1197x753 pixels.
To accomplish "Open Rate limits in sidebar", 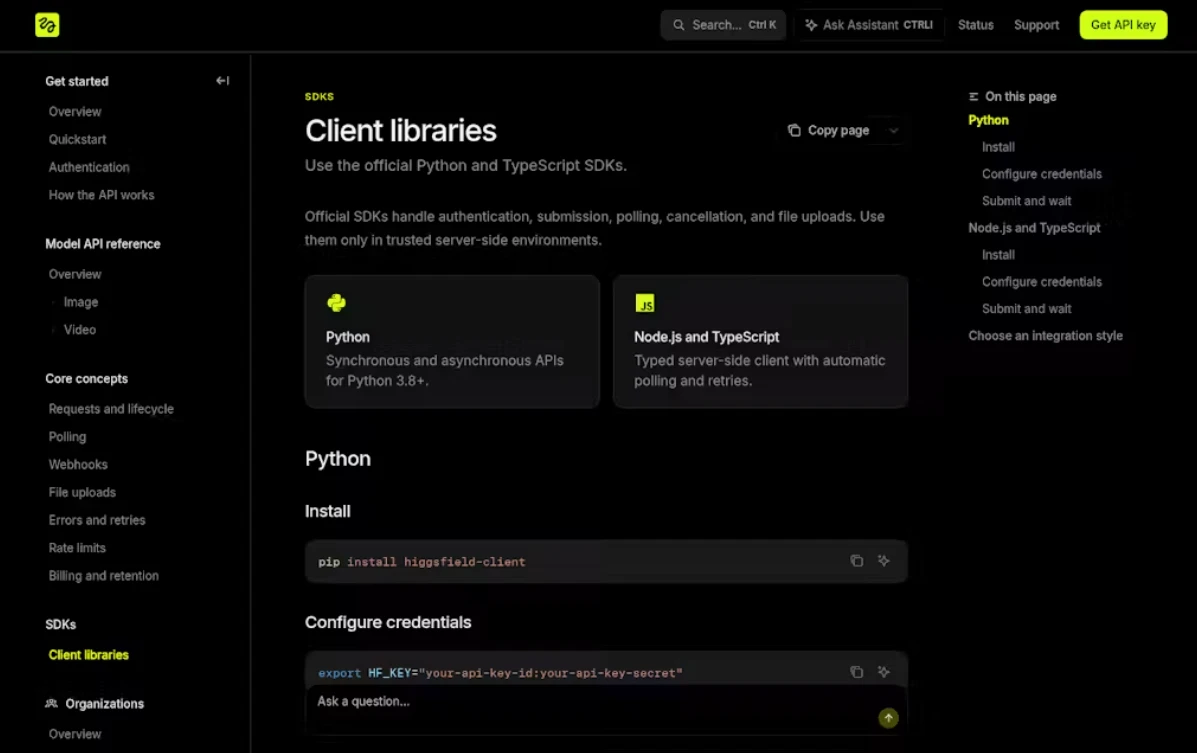I will [x=77, y=548].
